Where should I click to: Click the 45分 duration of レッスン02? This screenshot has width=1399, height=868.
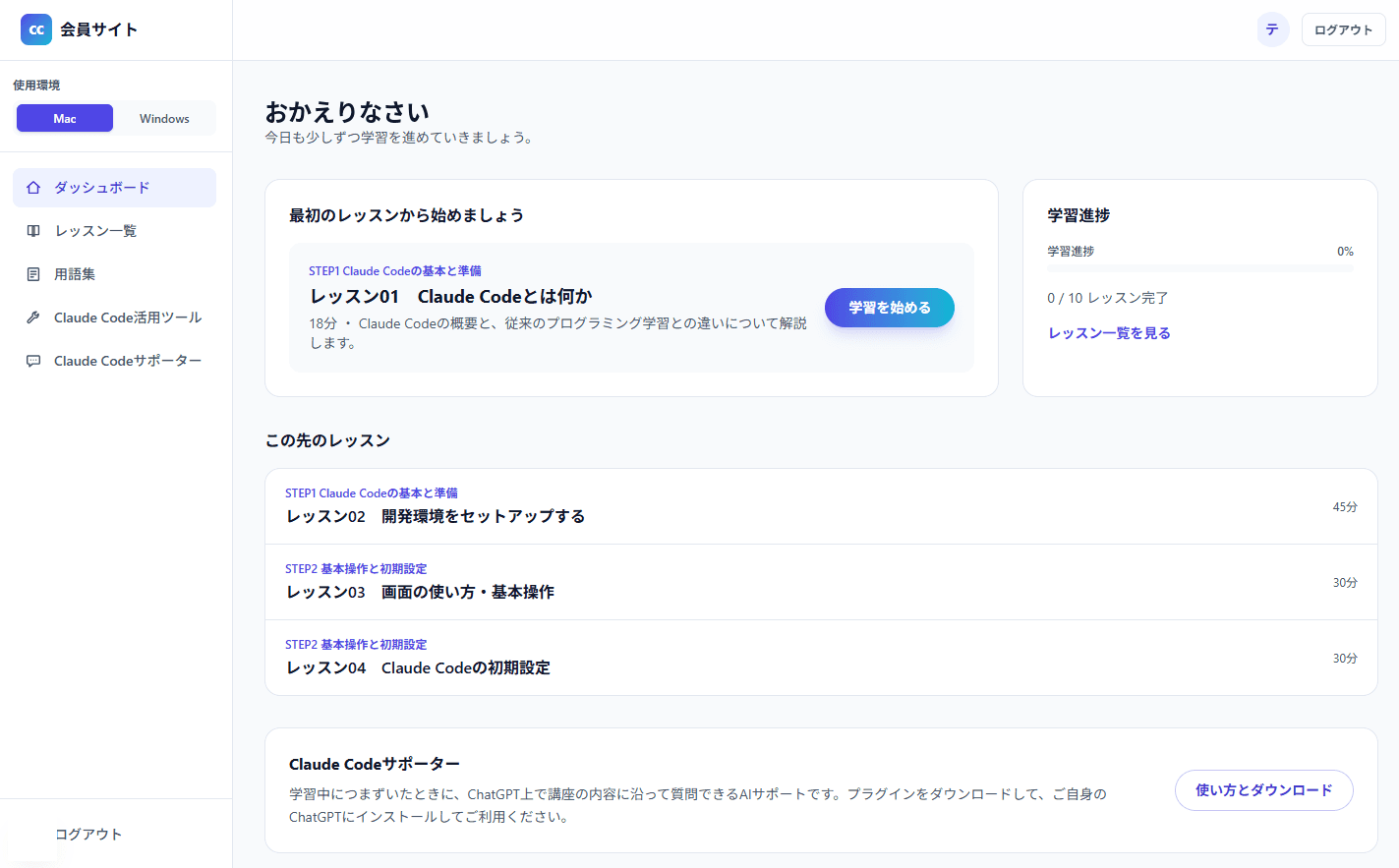pyautogui.click(x=1345, y=507)
